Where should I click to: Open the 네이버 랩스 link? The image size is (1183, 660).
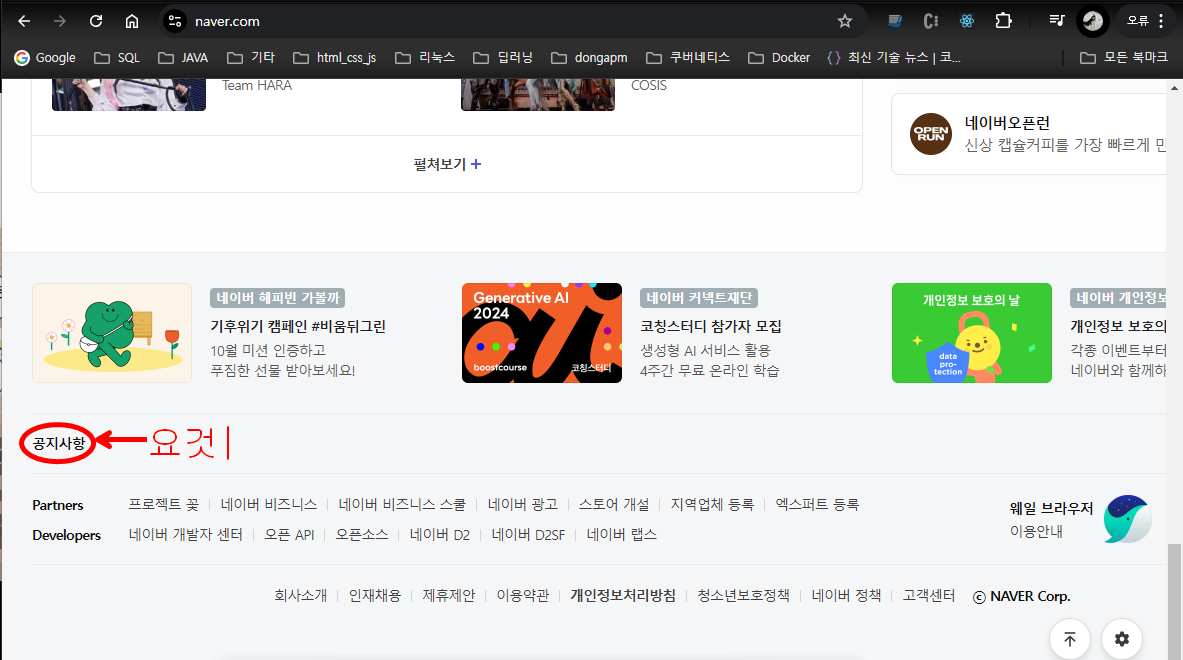coord(622,534)
